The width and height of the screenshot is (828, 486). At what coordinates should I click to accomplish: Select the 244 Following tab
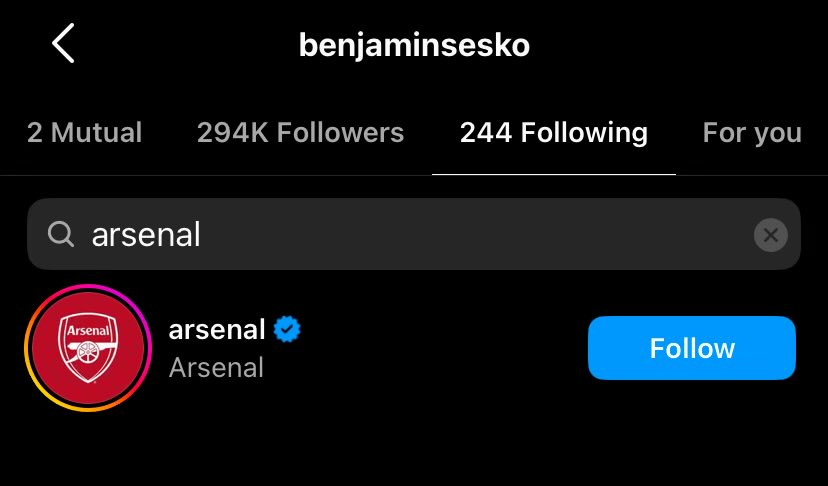pos(553,132)
